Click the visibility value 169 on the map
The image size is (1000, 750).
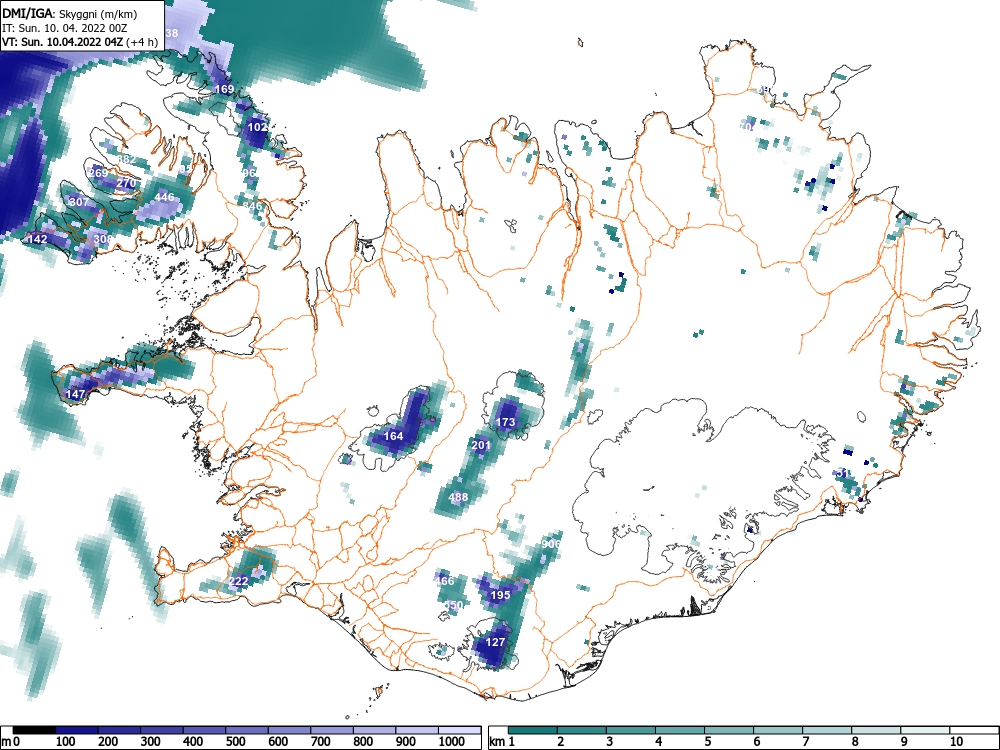(x=224, y=89)
